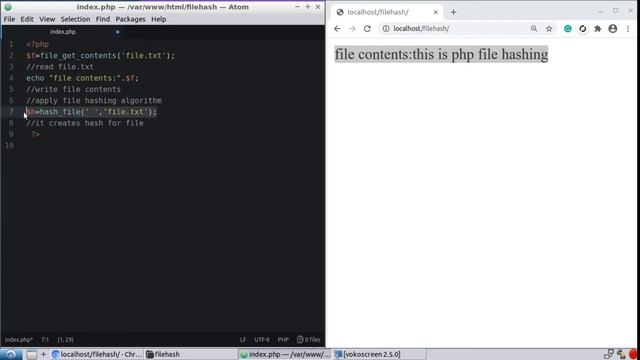Click the 7:1 cursor position indicator
Viewport: 640px width, 360px height.
point(45,340)
